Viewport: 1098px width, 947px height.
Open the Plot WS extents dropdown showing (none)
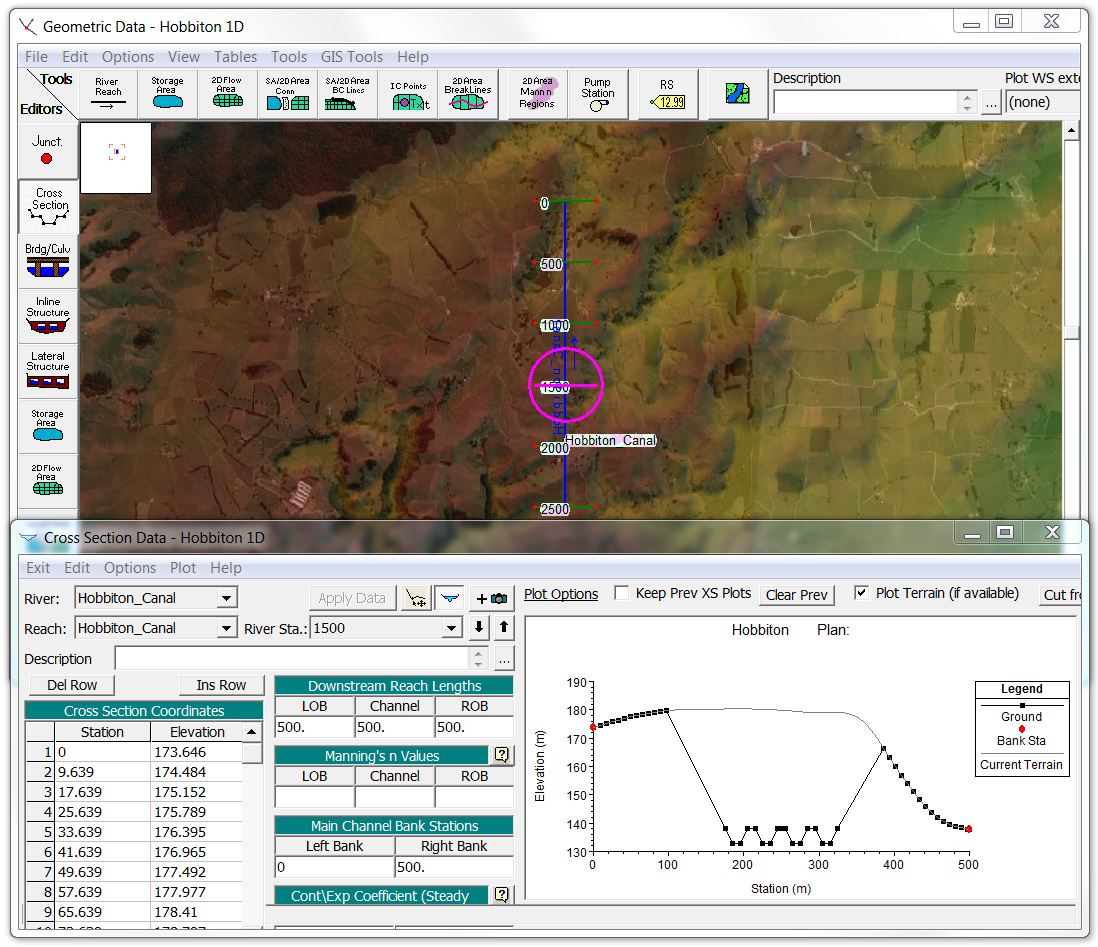(x=1042, y=102)
